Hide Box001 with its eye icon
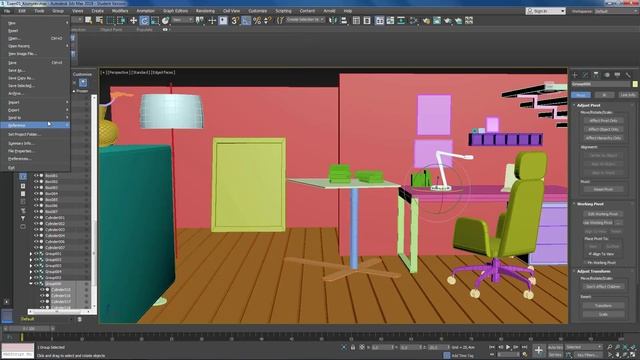 [x=36, y=176]
